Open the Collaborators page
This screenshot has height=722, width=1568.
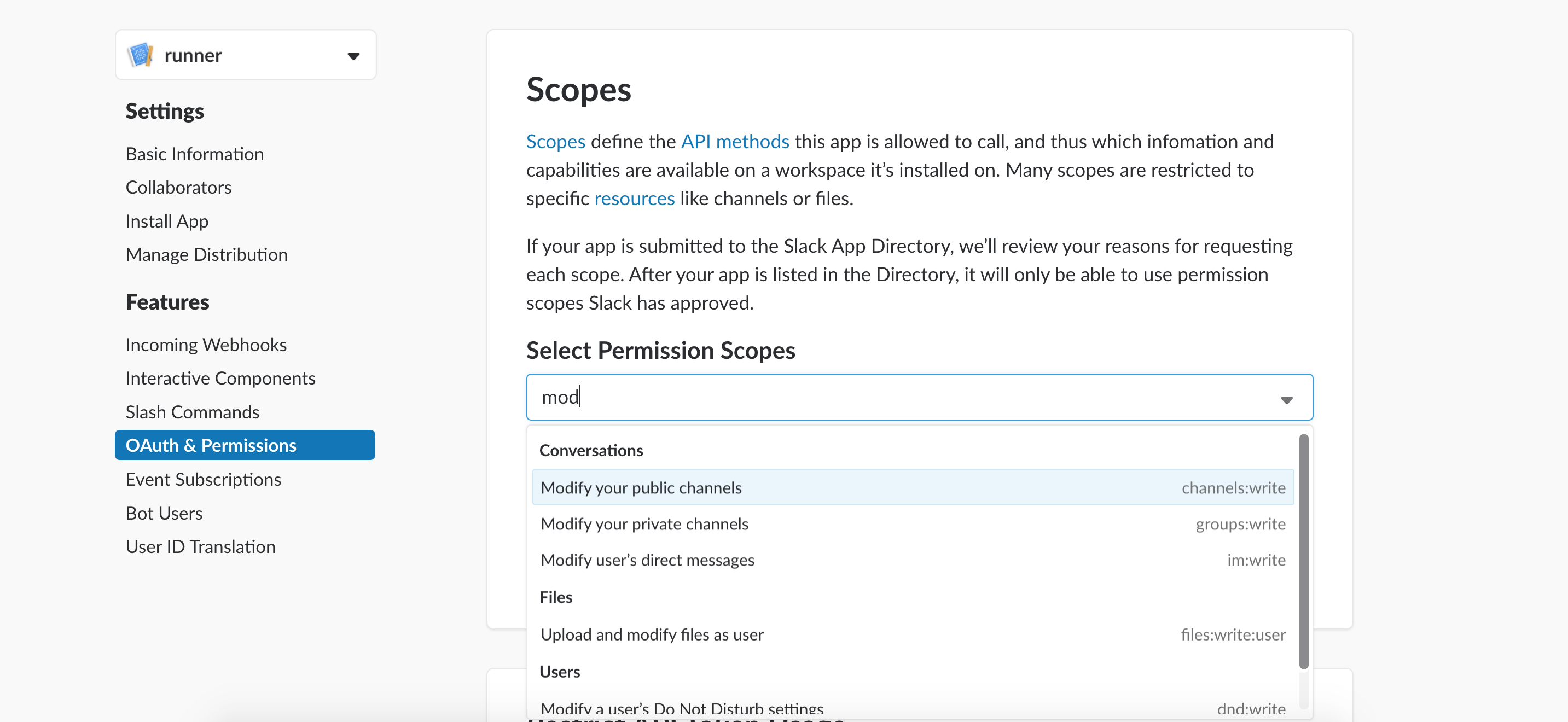click(x=178, y=188)
